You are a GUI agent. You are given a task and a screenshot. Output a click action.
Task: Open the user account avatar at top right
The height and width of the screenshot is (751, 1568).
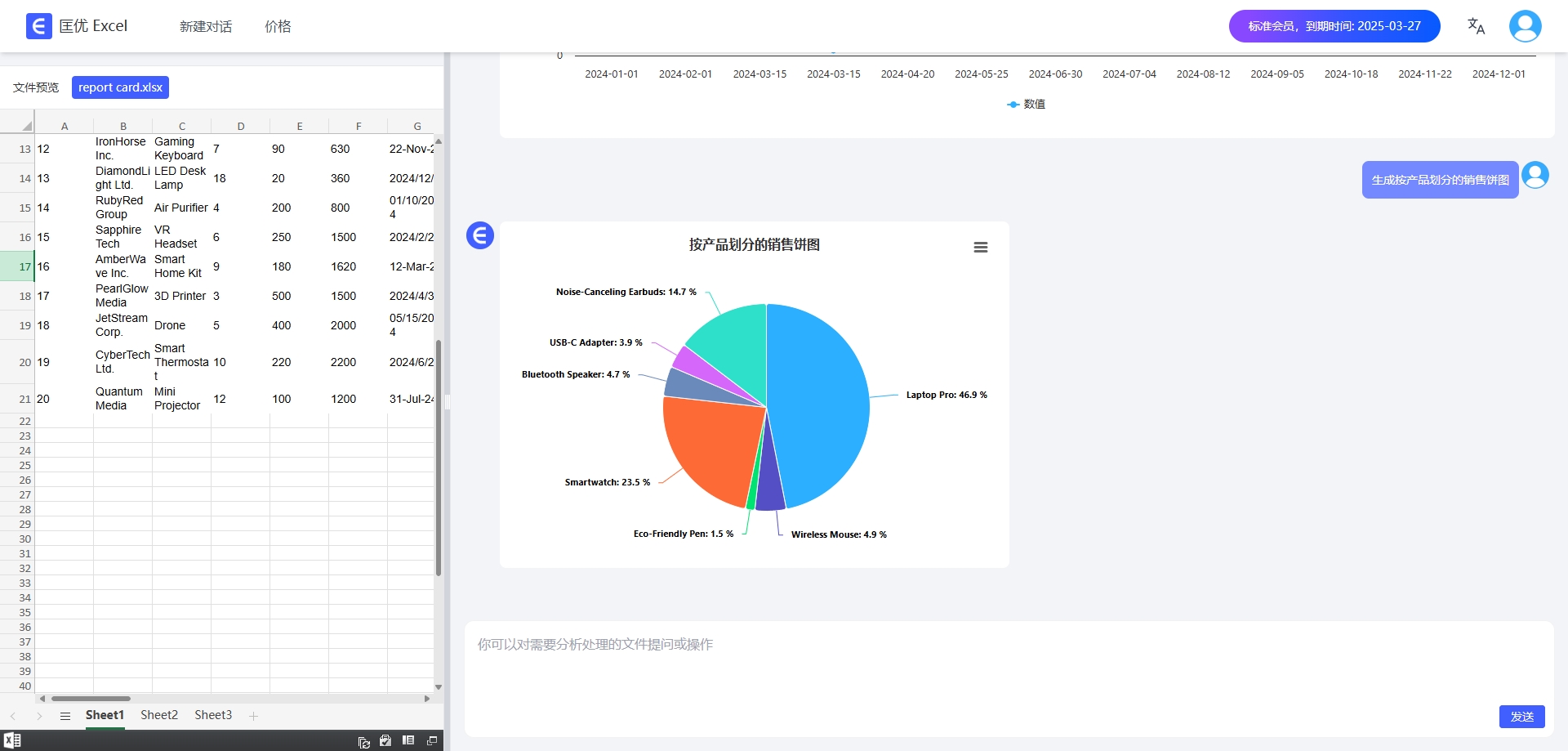click(1525, 26)
